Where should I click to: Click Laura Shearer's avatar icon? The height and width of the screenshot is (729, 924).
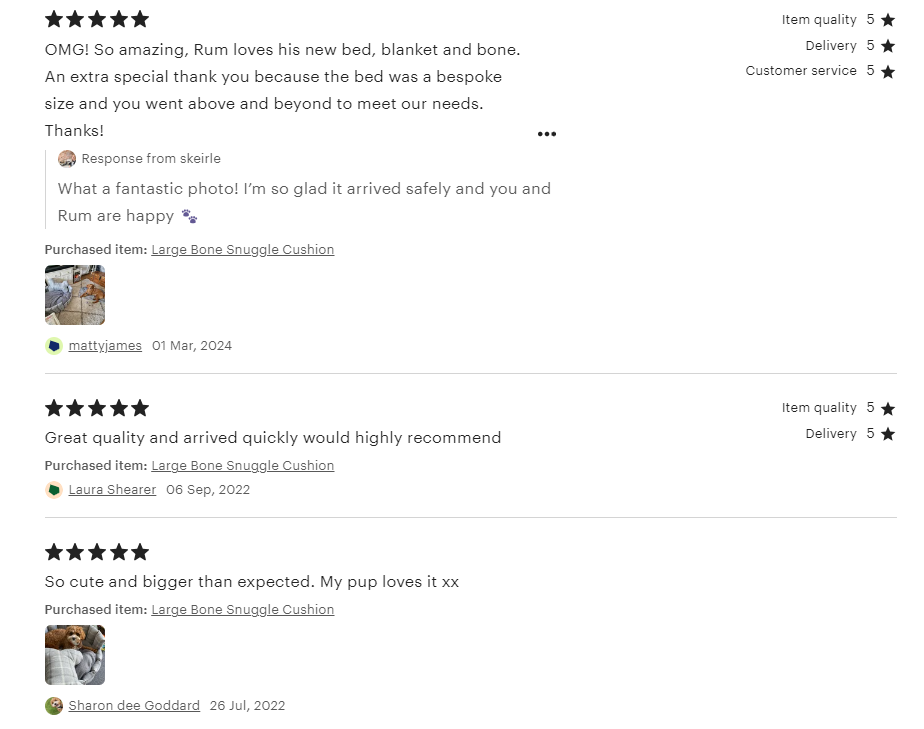pyautogui.click(x=54, y=490)
